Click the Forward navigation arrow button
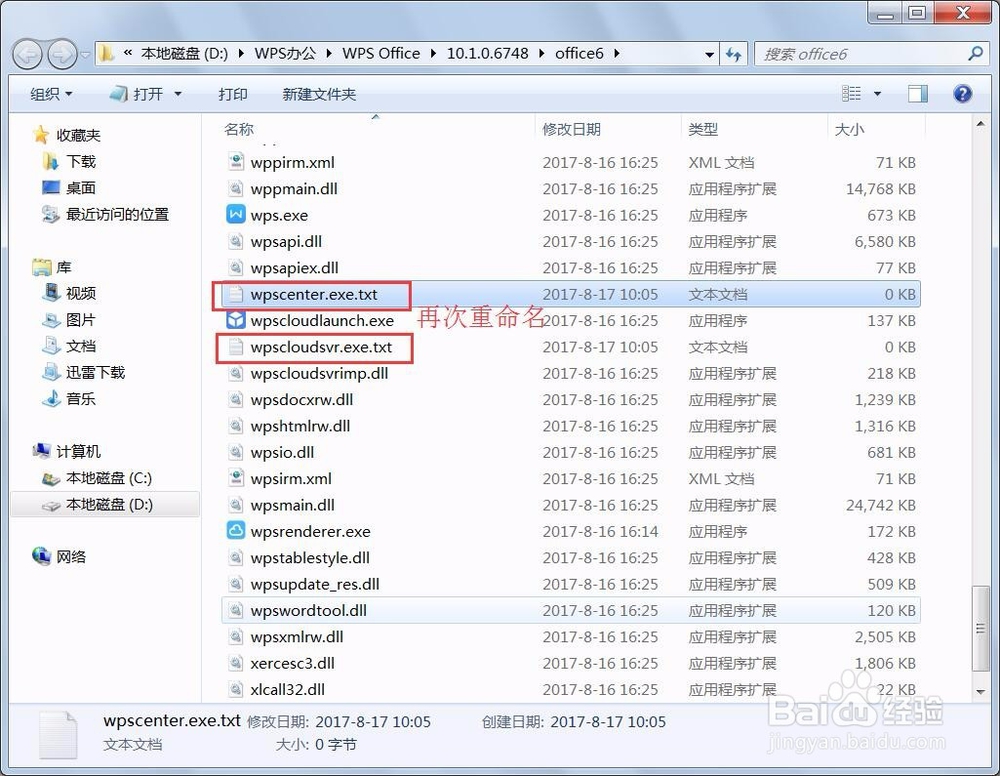Screen dimensions: 1000x776 (x=62, y=55)
